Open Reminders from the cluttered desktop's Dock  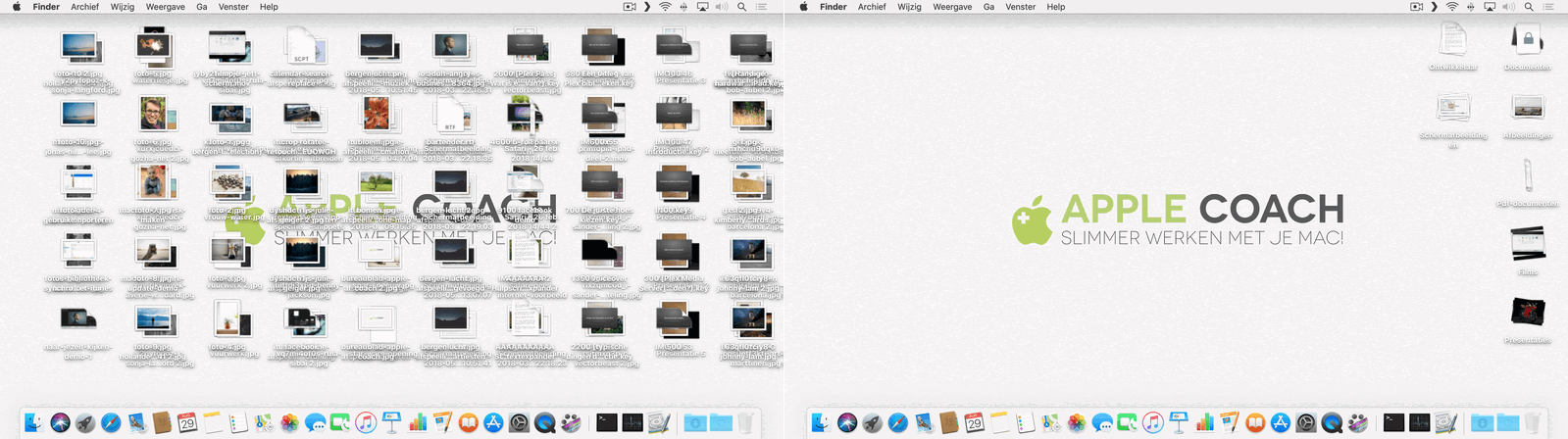point(238,423)
